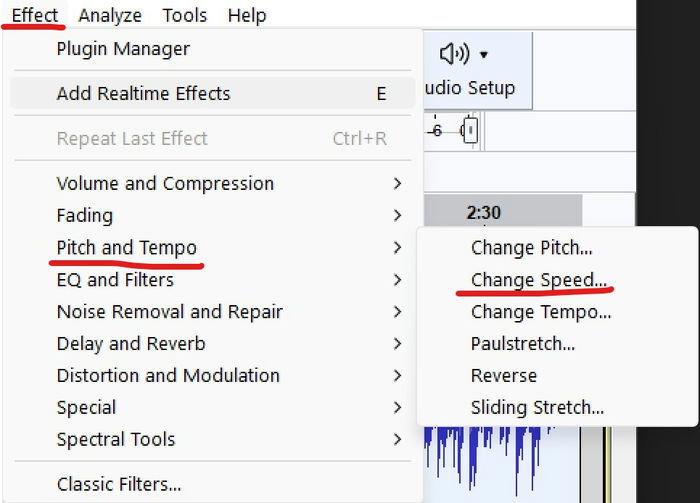Click the 2:30 mark on timeline ruler
700x503 pixels.
tap(483, 212)
